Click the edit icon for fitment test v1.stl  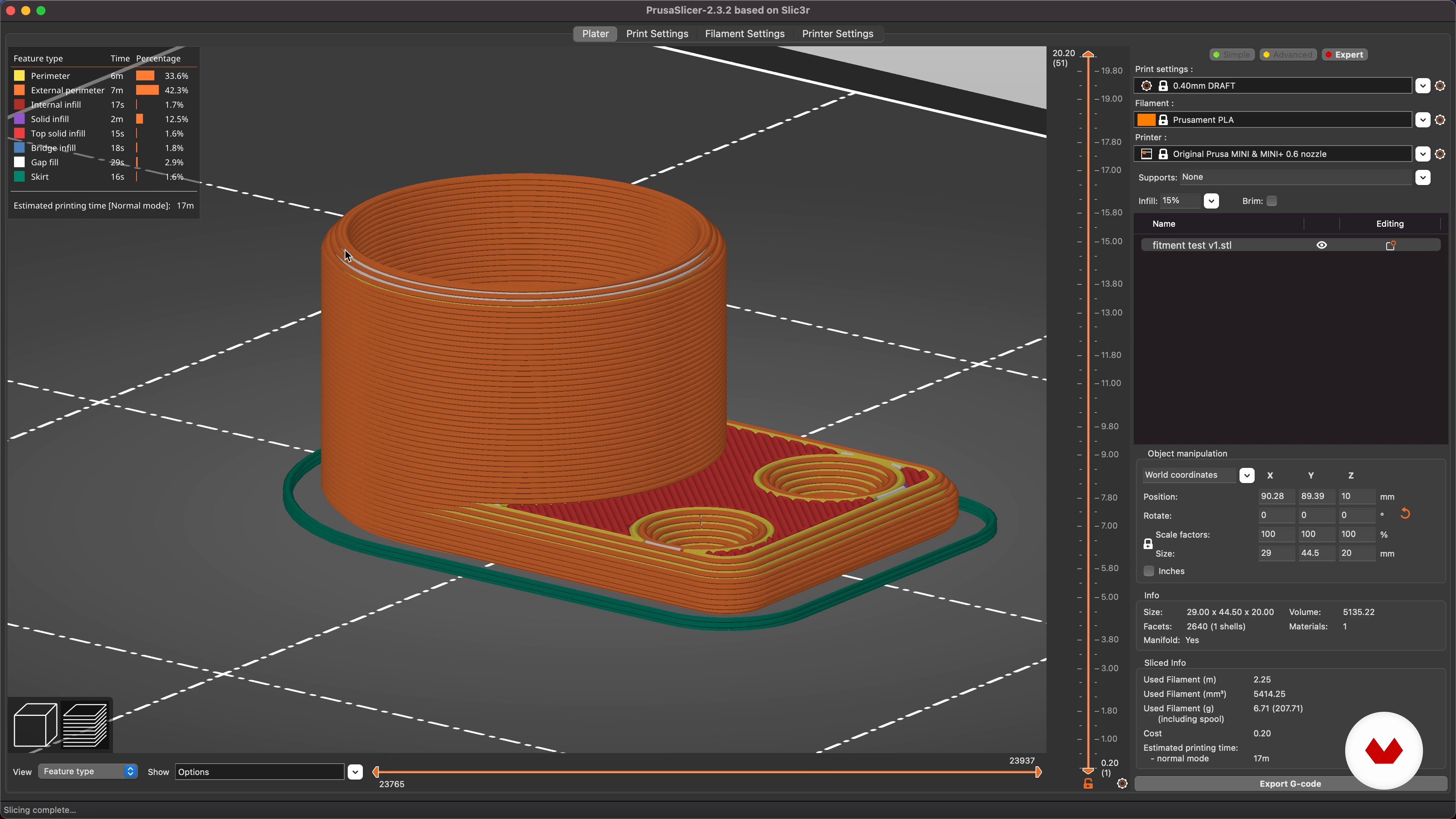[1391, 245]
